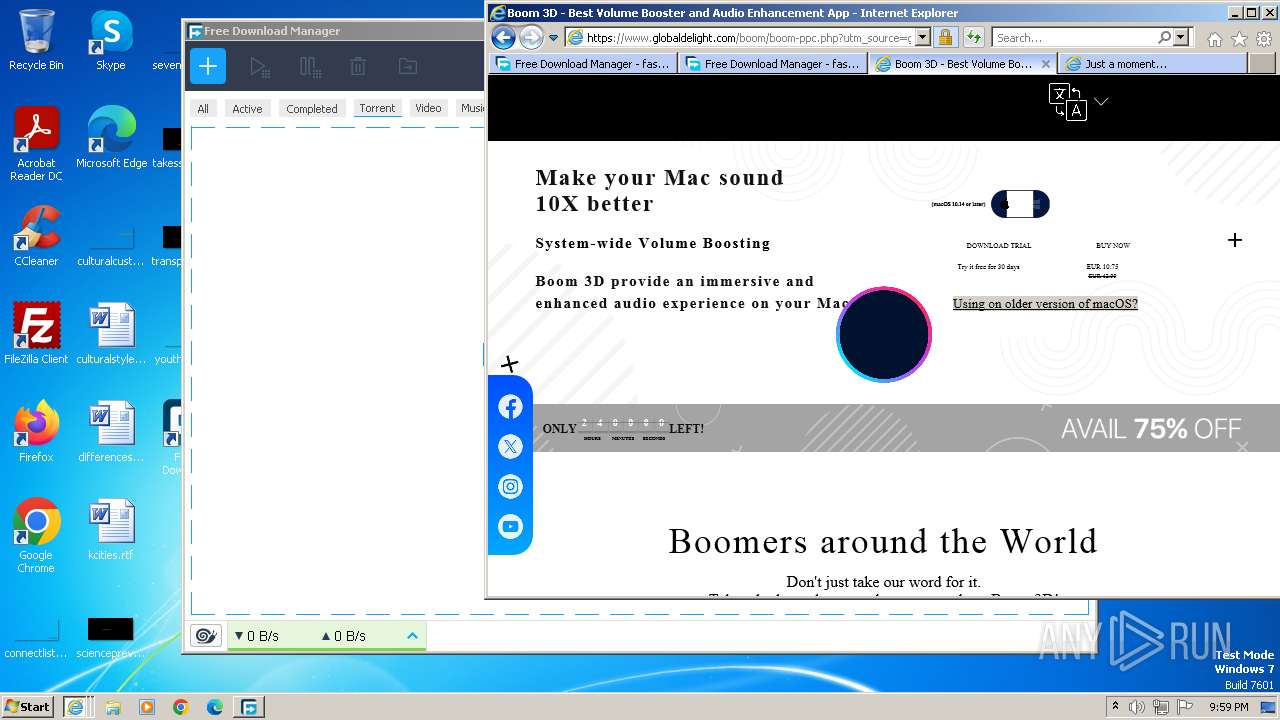Viewport: 1280px width, 720px height.
Task: Click the delete trash icon in FDM toolbar
Action: point(358,67)
